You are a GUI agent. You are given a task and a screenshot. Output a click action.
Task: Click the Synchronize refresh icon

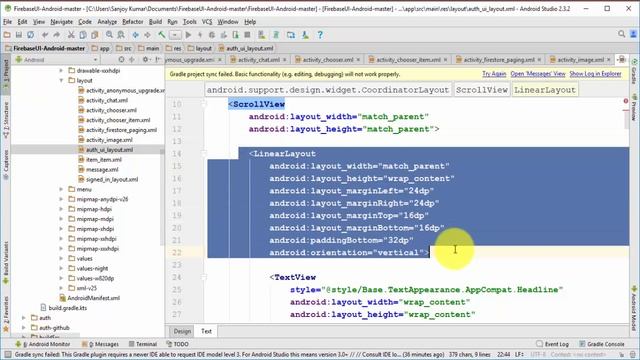(30, 35)
